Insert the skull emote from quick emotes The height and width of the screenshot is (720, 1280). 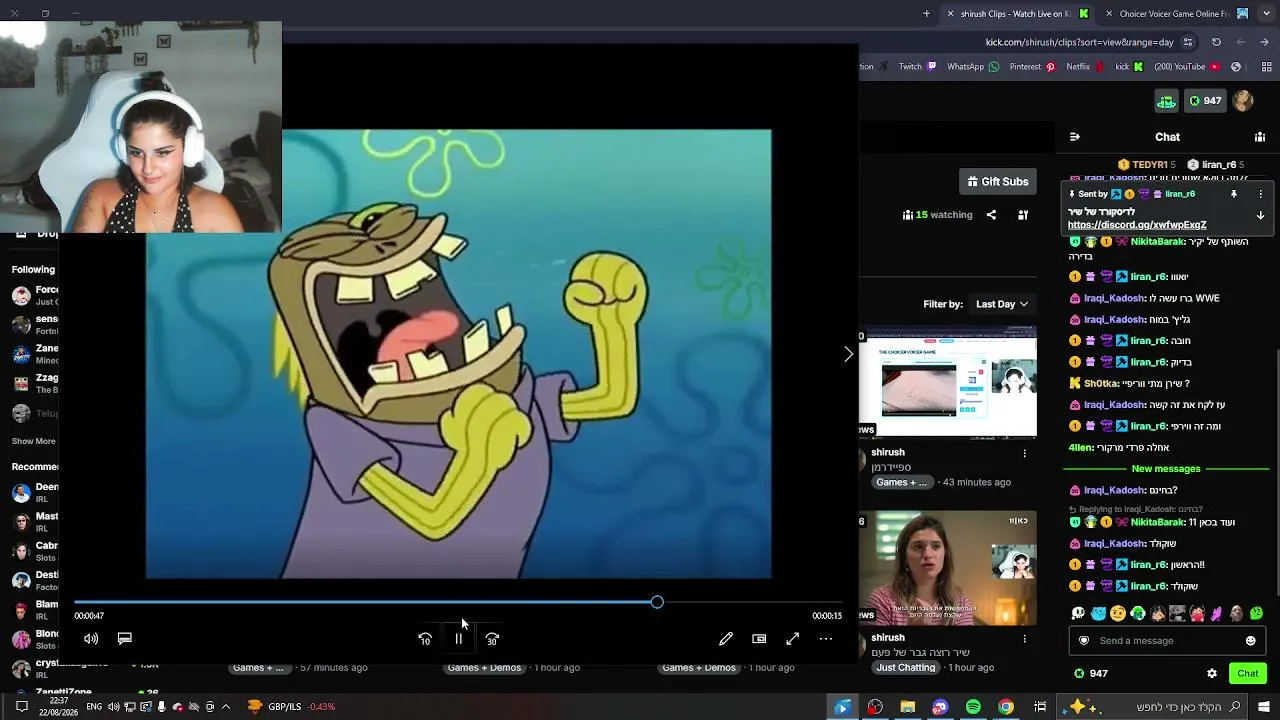coord(1078,613)
